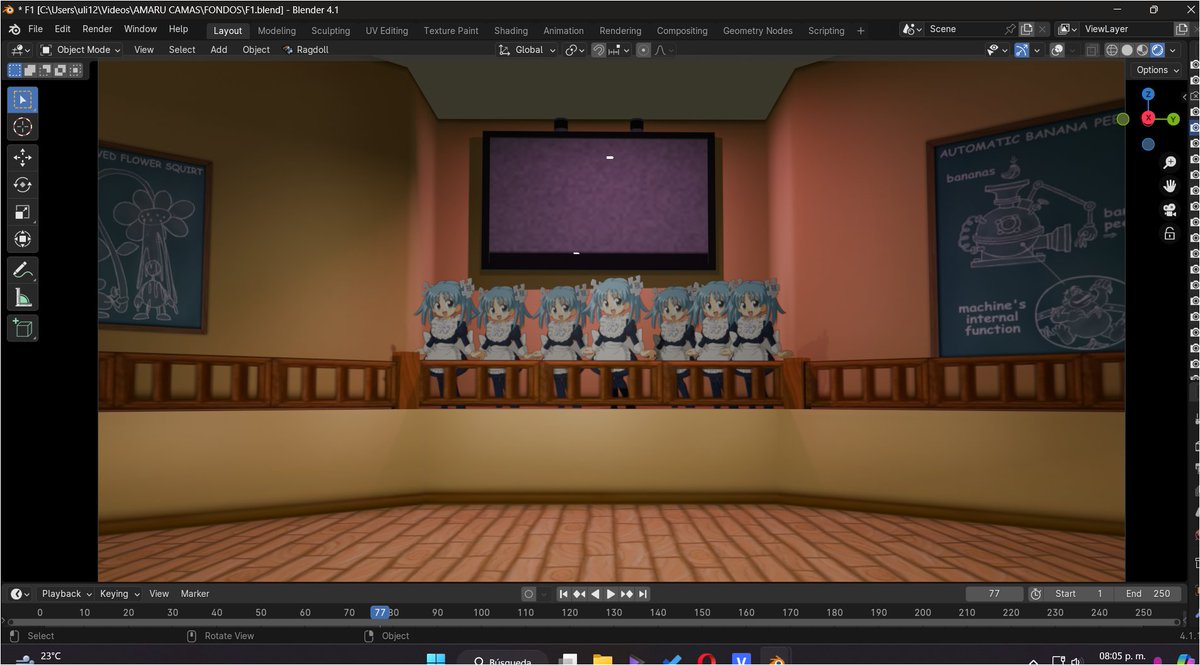Click the frame 77 playhead marker
This screenshot has height=665, width=1200.
pos(379,612)
